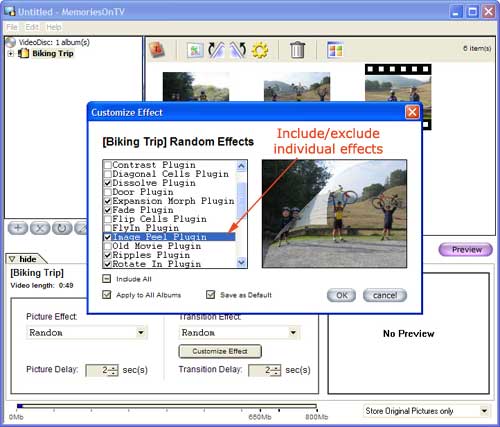
Task: Click the add album plus button
Action: (x=18, y=228)
